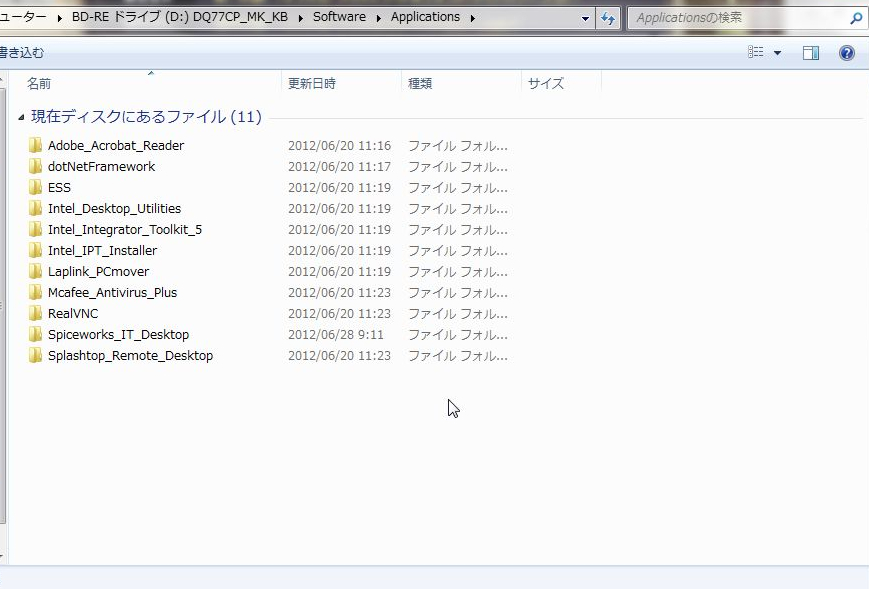Screen dimensions: 869x589
Task: Click the 2012/06/28 9:11 date cell
Action: [x=336, y=335]
